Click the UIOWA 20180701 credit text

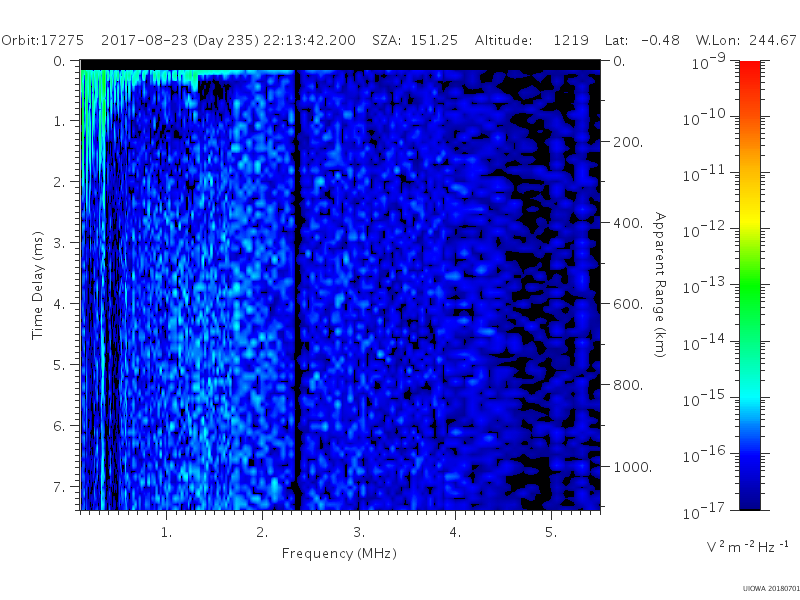point(771,589)
